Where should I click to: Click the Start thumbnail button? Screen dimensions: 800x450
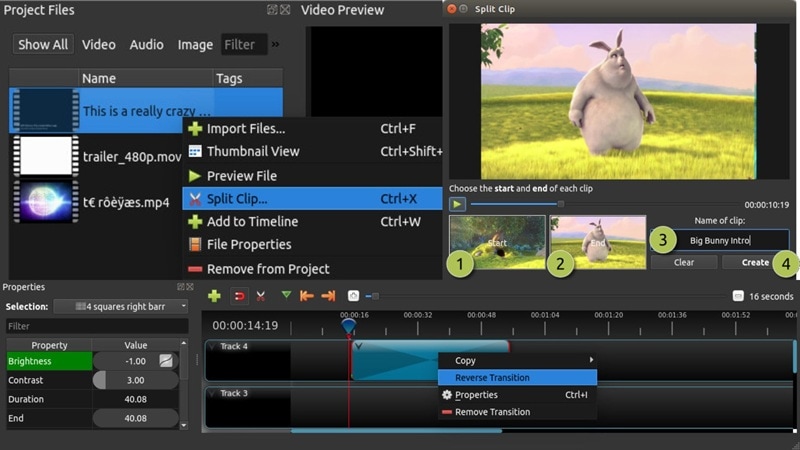[x=497, y=242]
